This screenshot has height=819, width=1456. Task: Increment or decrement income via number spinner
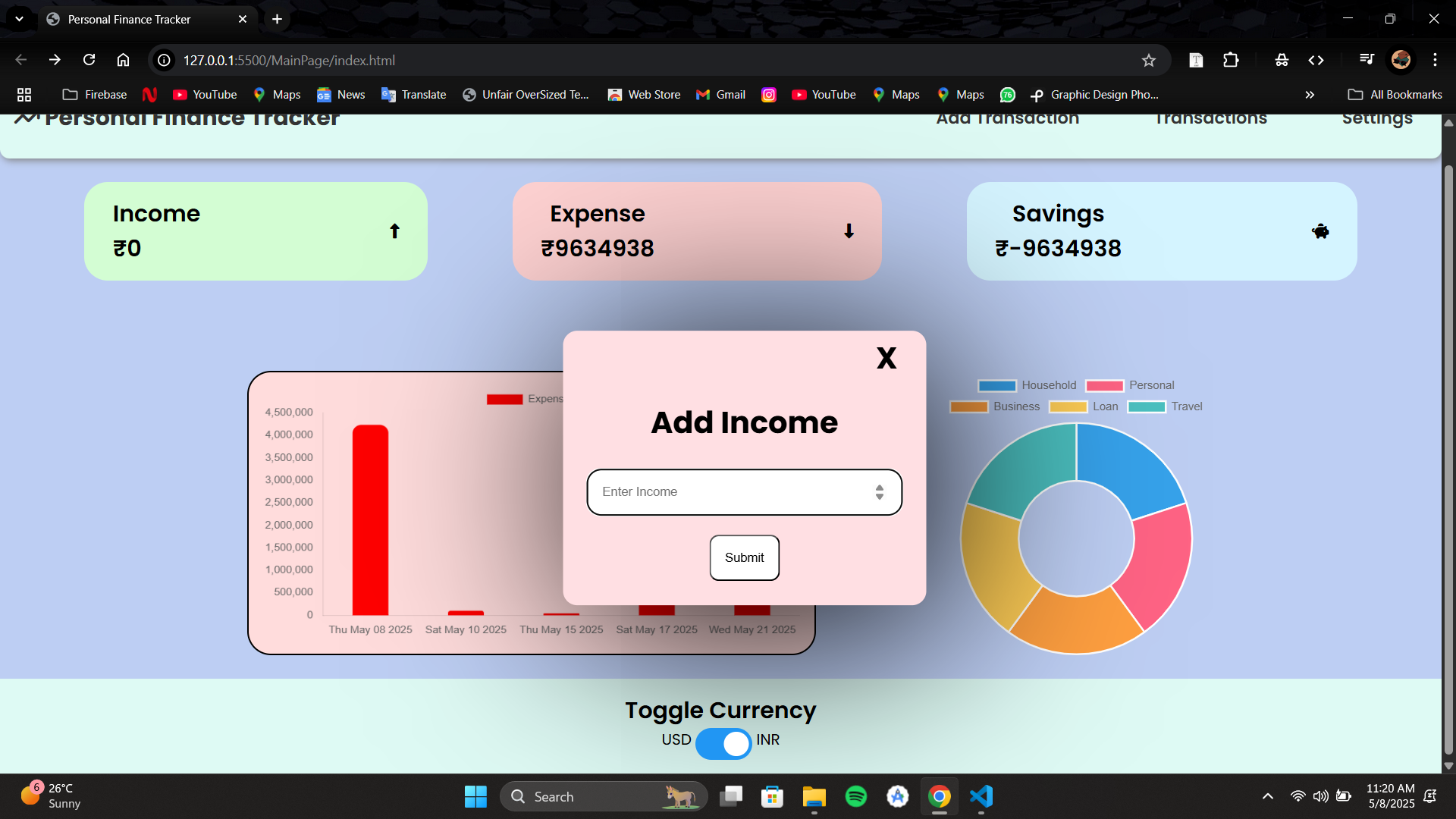coord(879,492)
